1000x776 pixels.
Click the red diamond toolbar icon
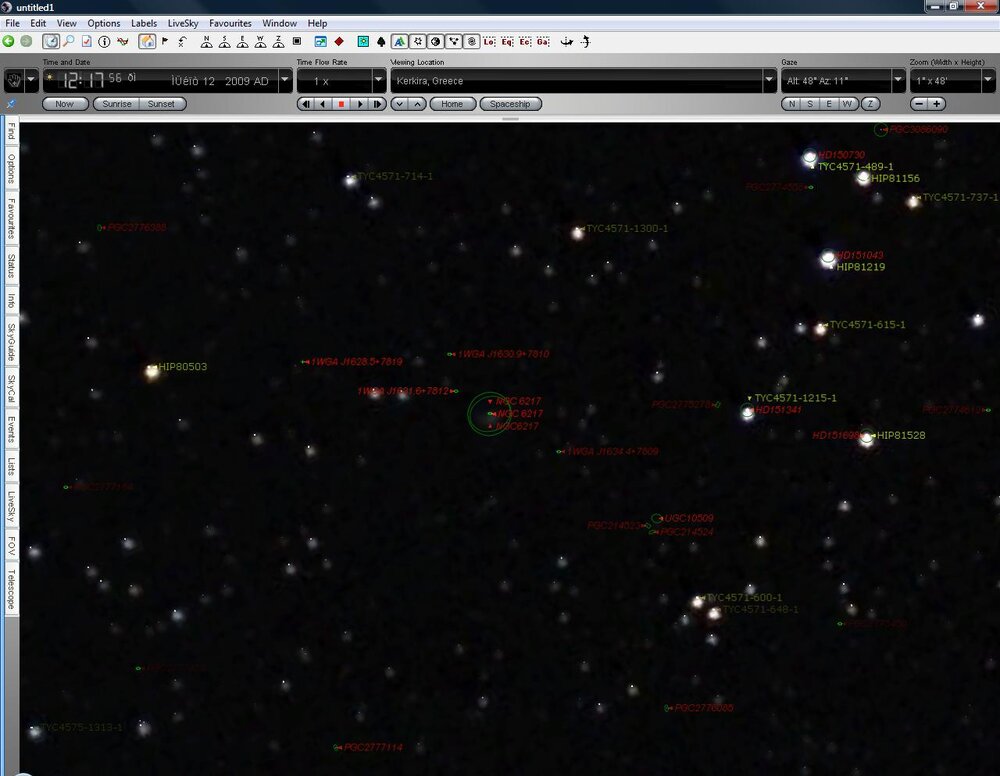click(339, 41)
